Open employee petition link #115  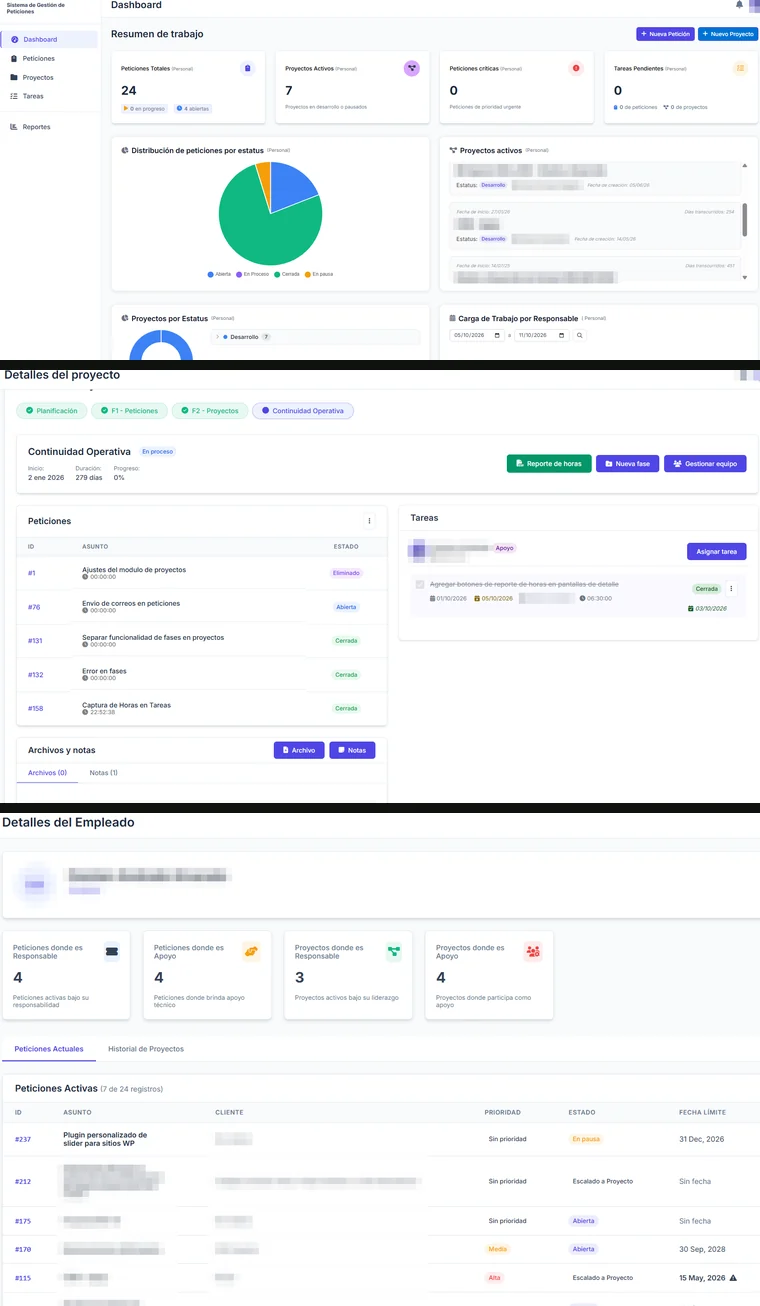23,1278
